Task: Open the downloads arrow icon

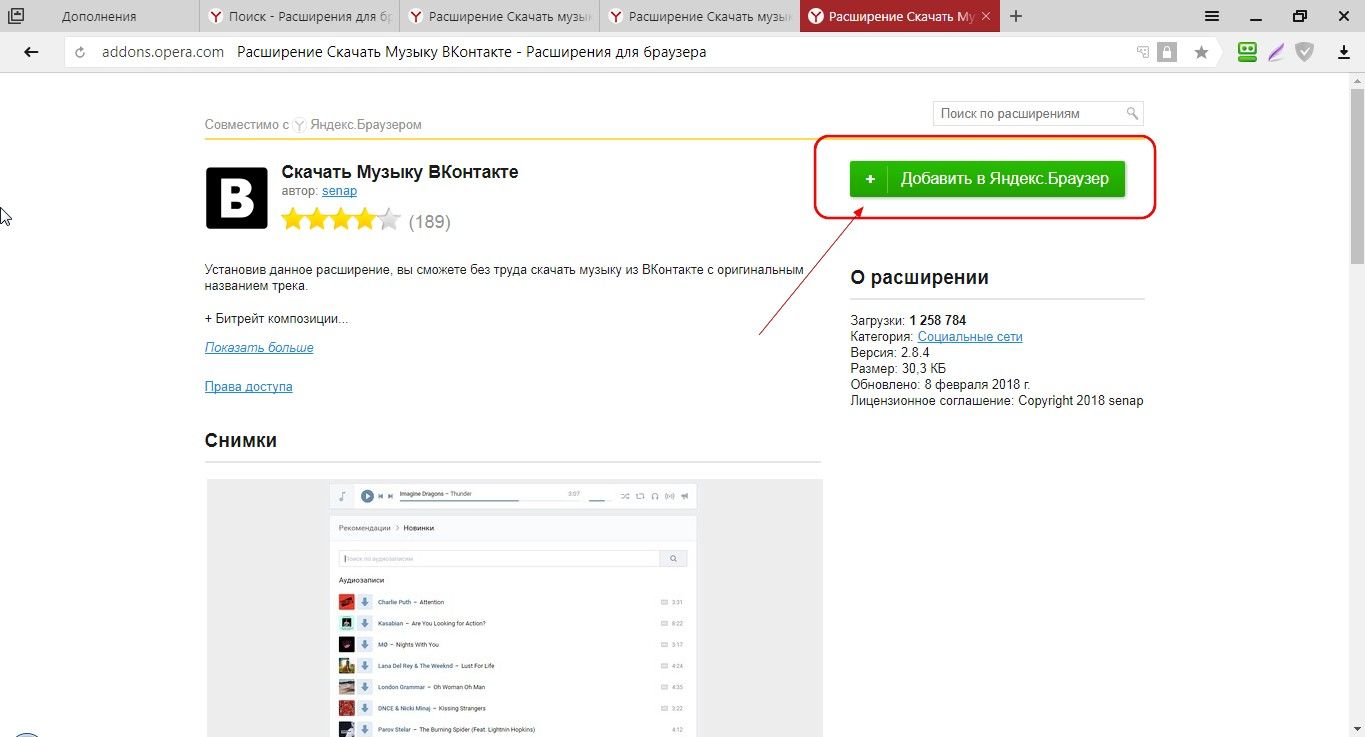Action: tap(1345, 52)
